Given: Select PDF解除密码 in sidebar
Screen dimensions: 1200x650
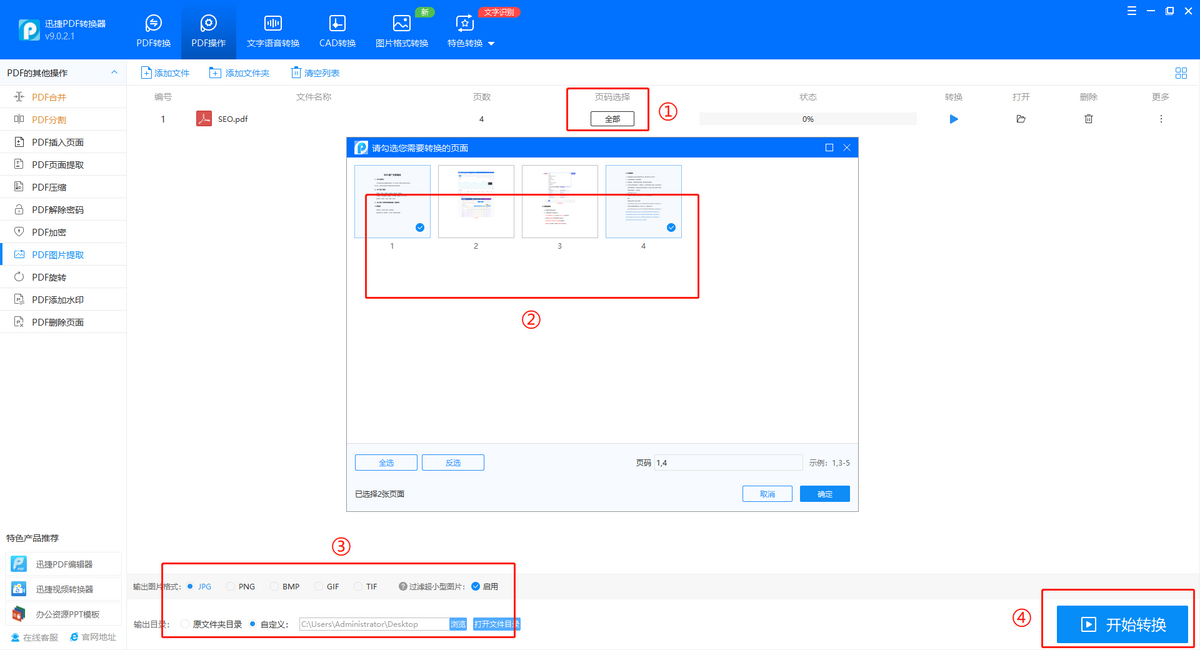Looking at the screenshot, I should point(63,210).
